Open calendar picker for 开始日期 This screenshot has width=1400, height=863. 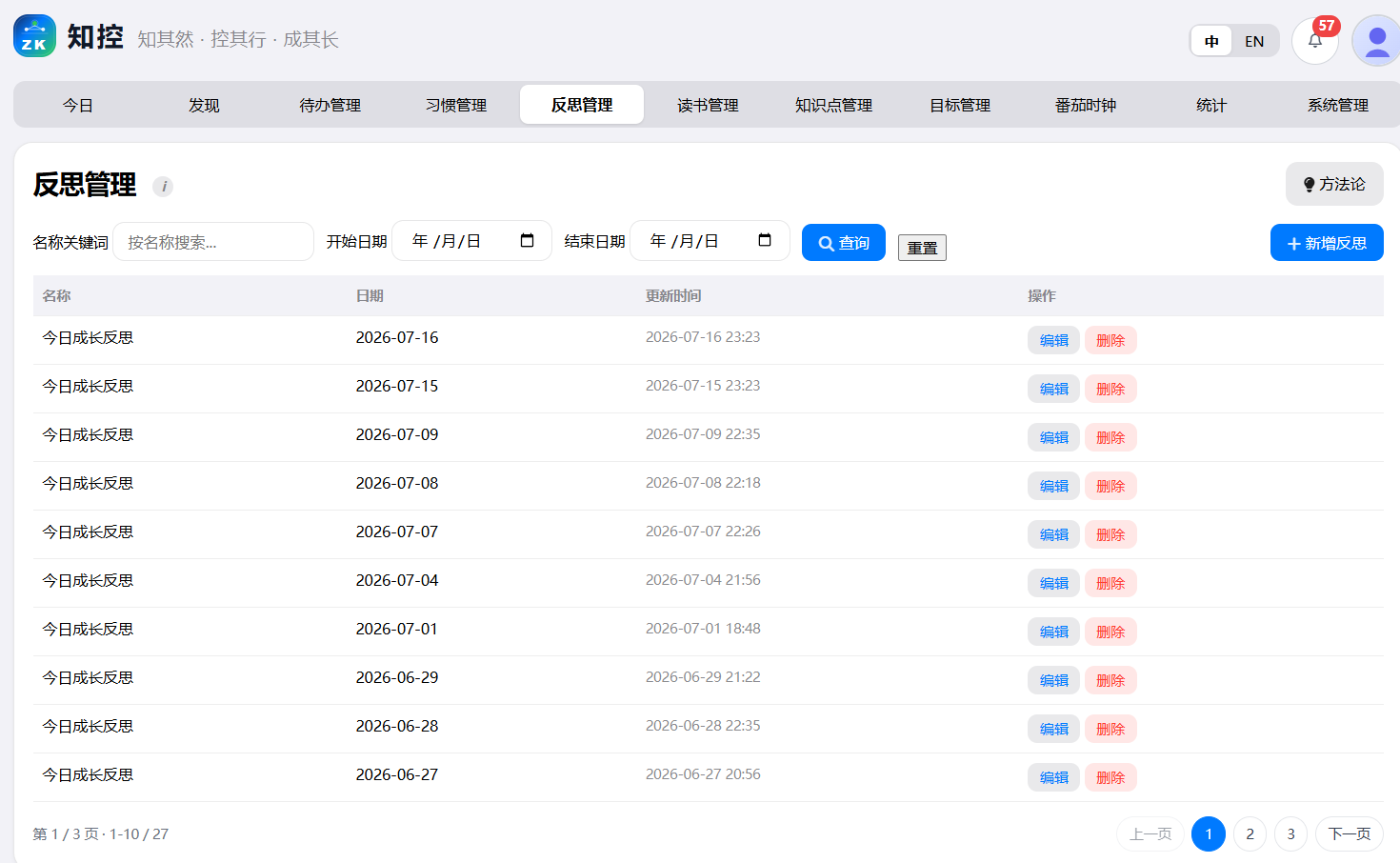click(527, 240)
